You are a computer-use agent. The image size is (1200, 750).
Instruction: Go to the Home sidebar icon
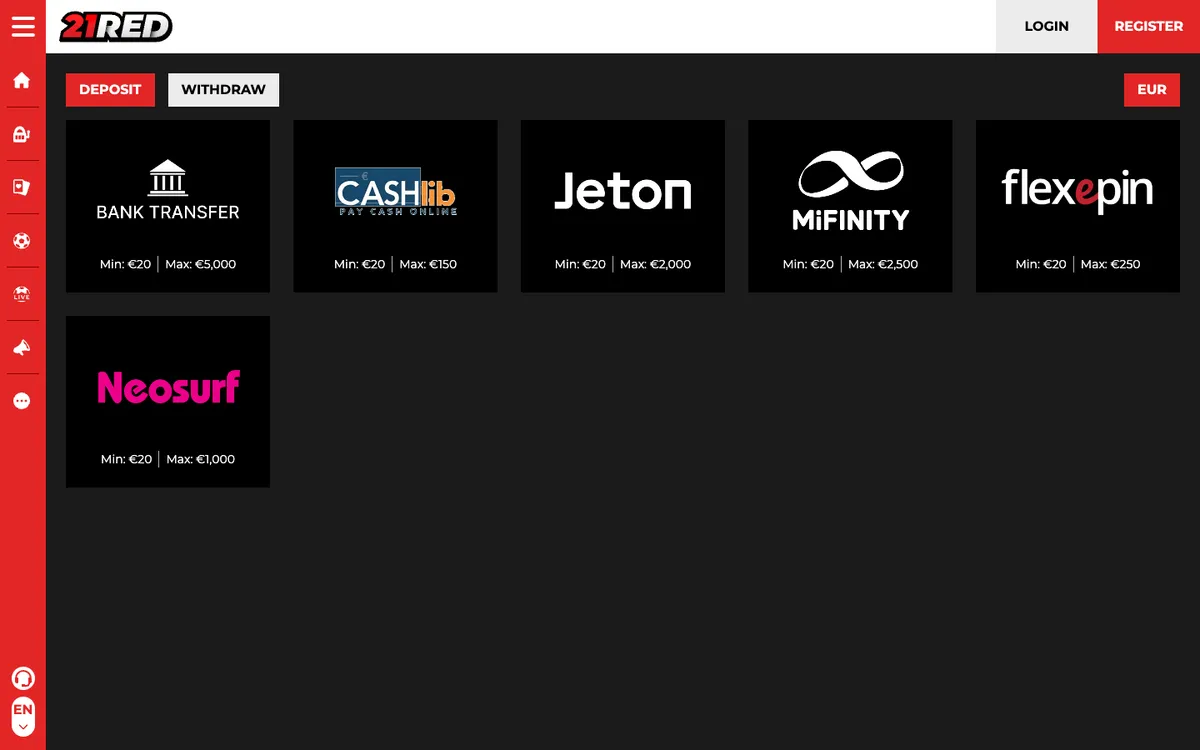(22, 81)
